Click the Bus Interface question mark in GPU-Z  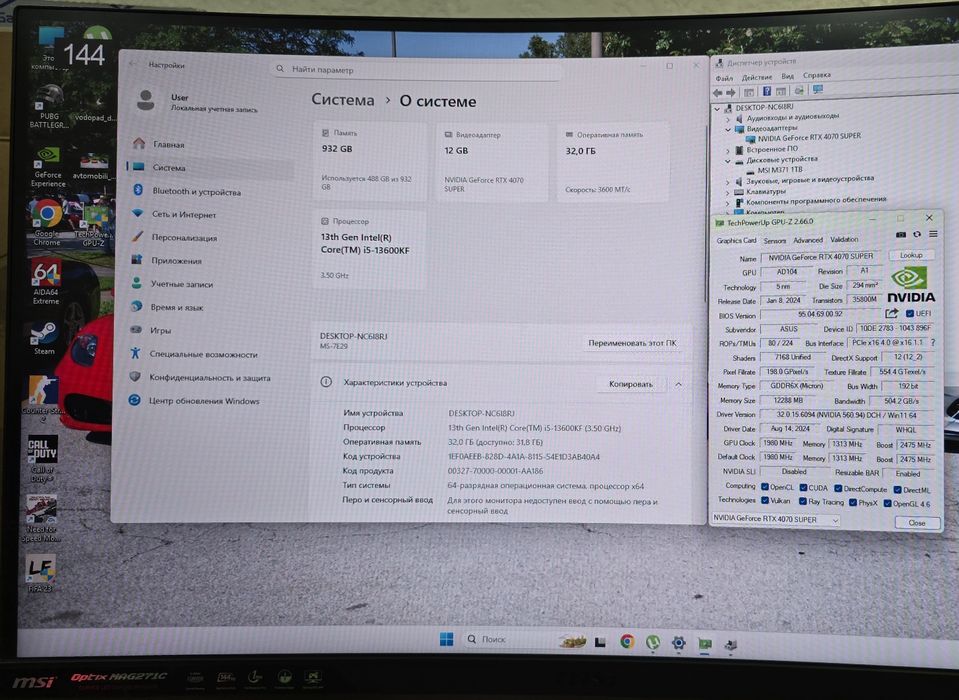point(933,343)
